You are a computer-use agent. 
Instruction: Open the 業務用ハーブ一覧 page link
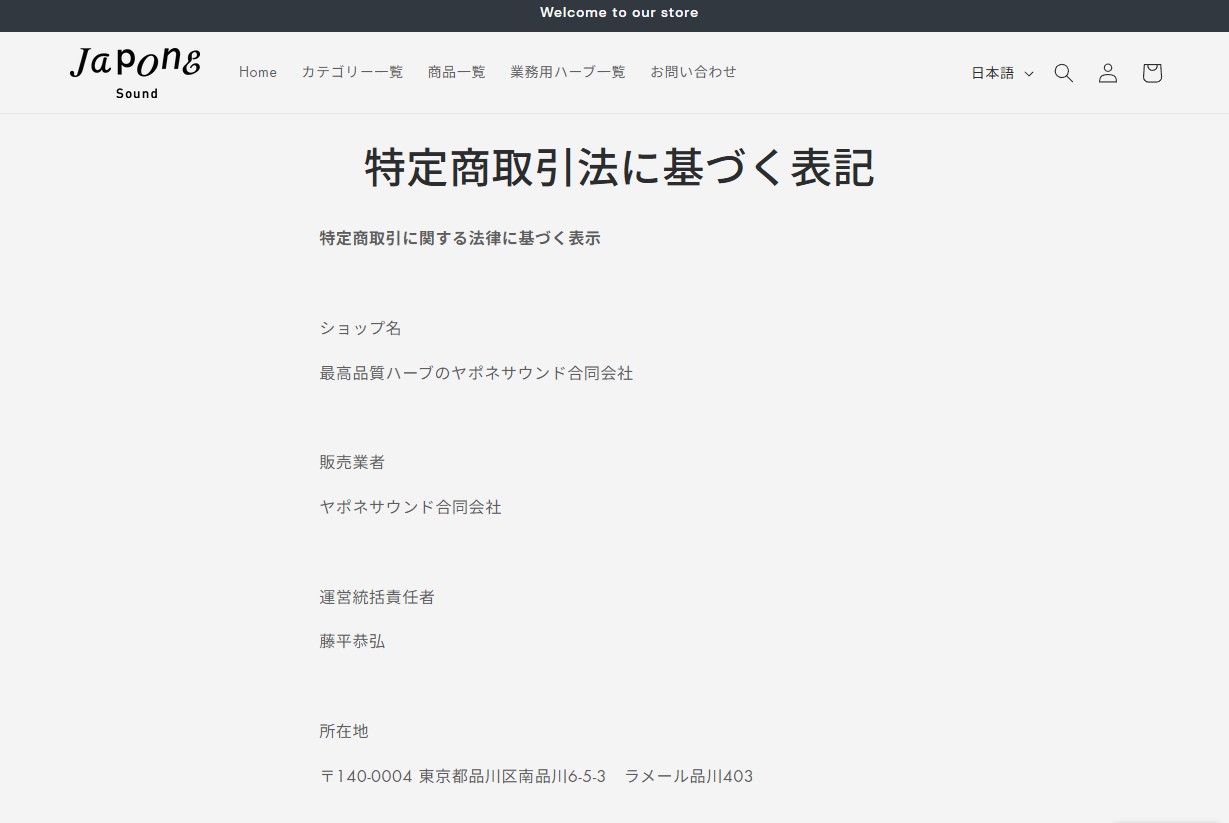click(x=566, y=72)
